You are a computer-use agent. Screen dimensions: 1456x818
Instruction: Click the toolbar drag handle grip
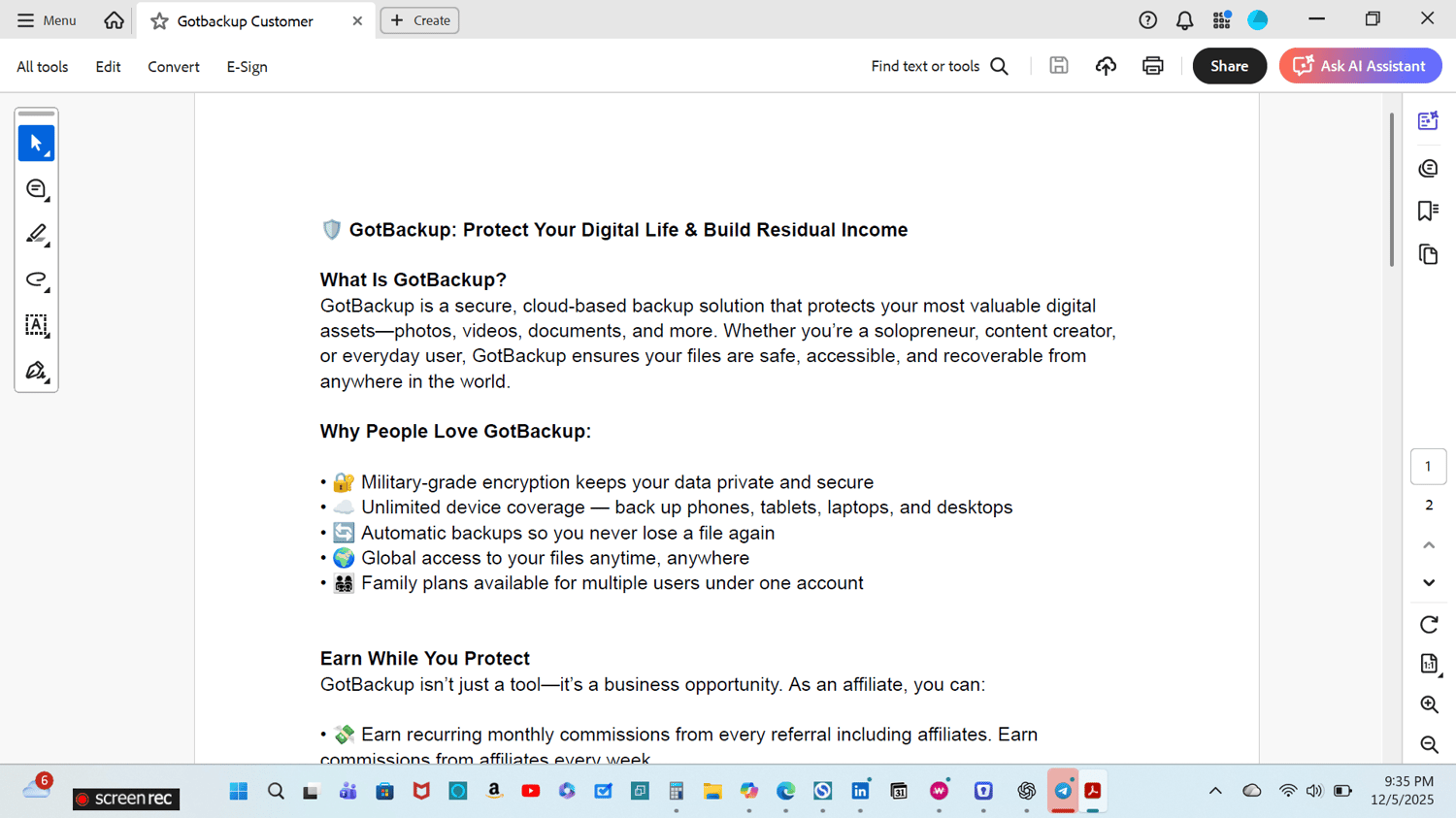pyautogui.click(x=36, y=115)
